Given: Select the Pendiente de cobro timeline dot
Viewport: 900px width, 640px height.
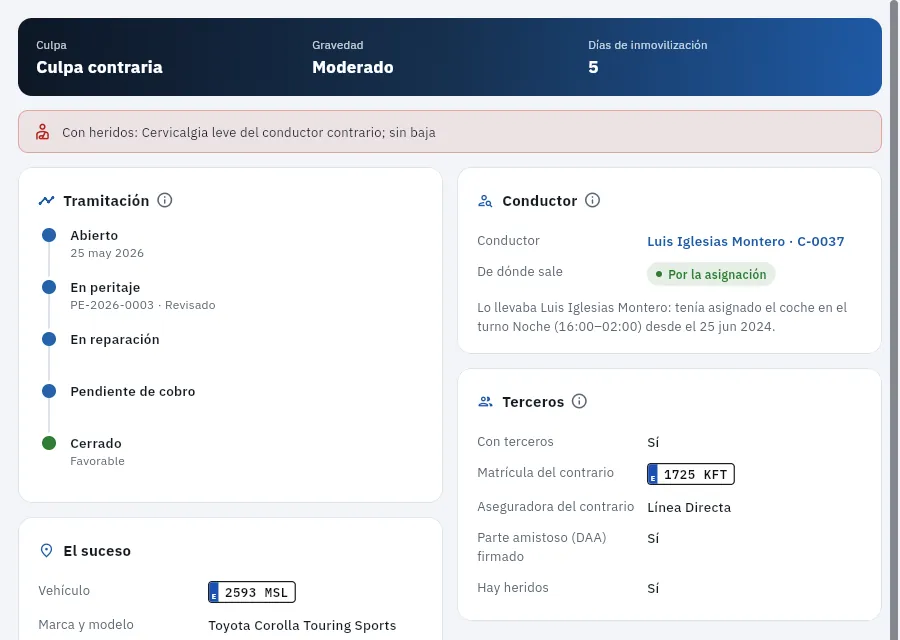Looking at the screenshot, I should pos(49,391).
